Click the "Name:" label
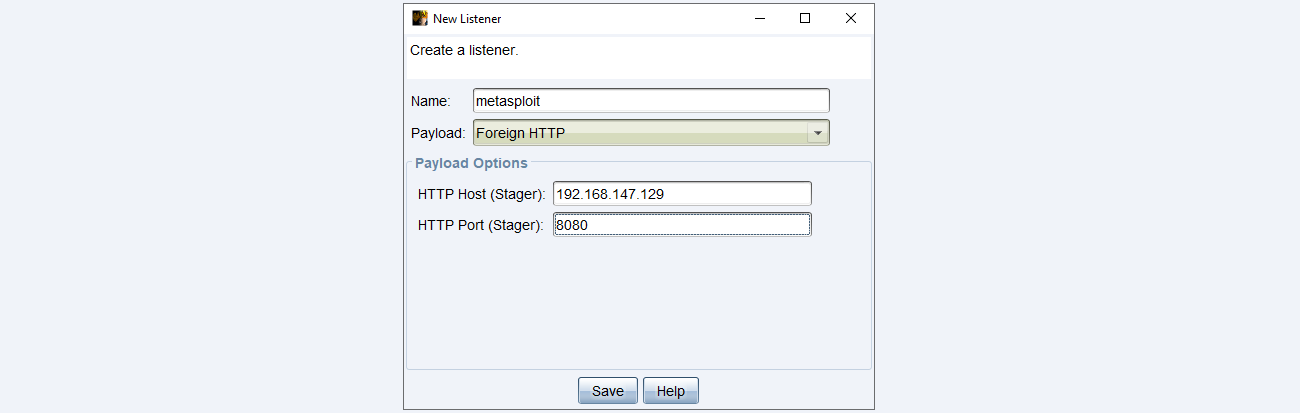1300x413 pixels. click(431, 101)
